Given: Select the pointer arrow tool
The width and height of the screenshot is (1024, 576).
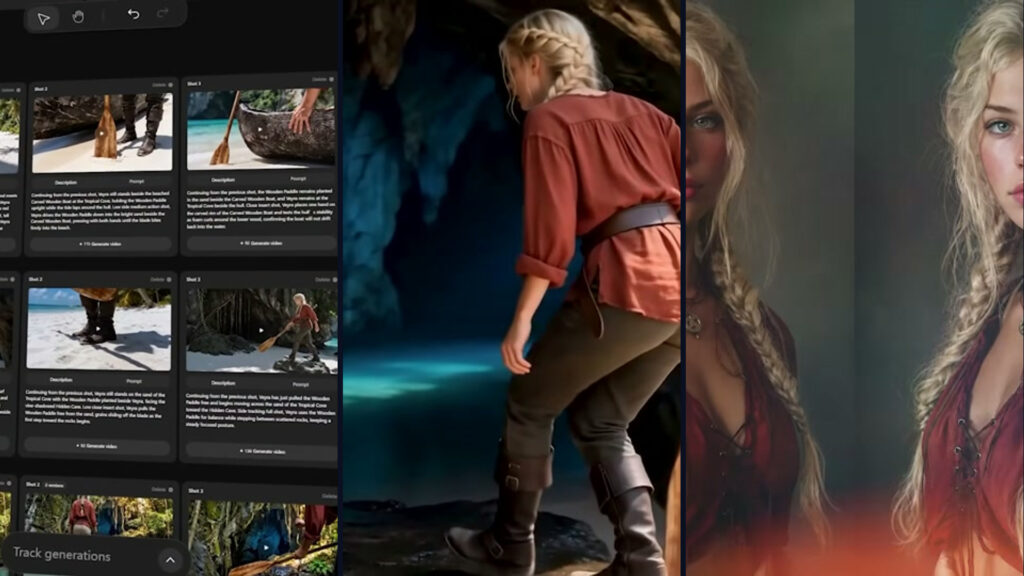Looking at the screenshot, I should click(43, 18).
